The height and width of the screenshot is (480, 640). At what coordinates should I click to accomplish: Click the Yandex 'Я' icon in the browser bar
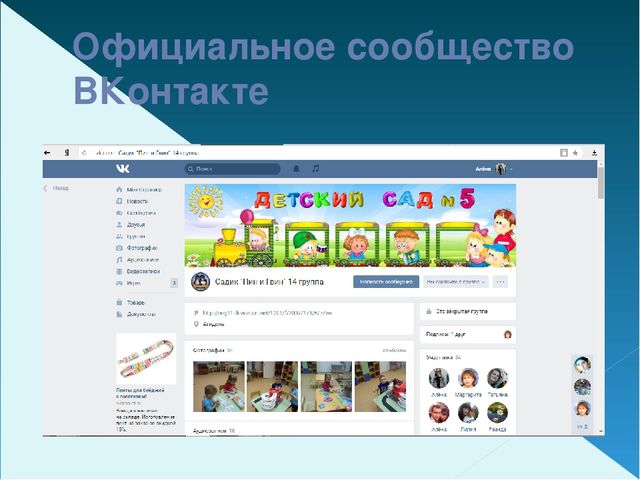point(67,153)
